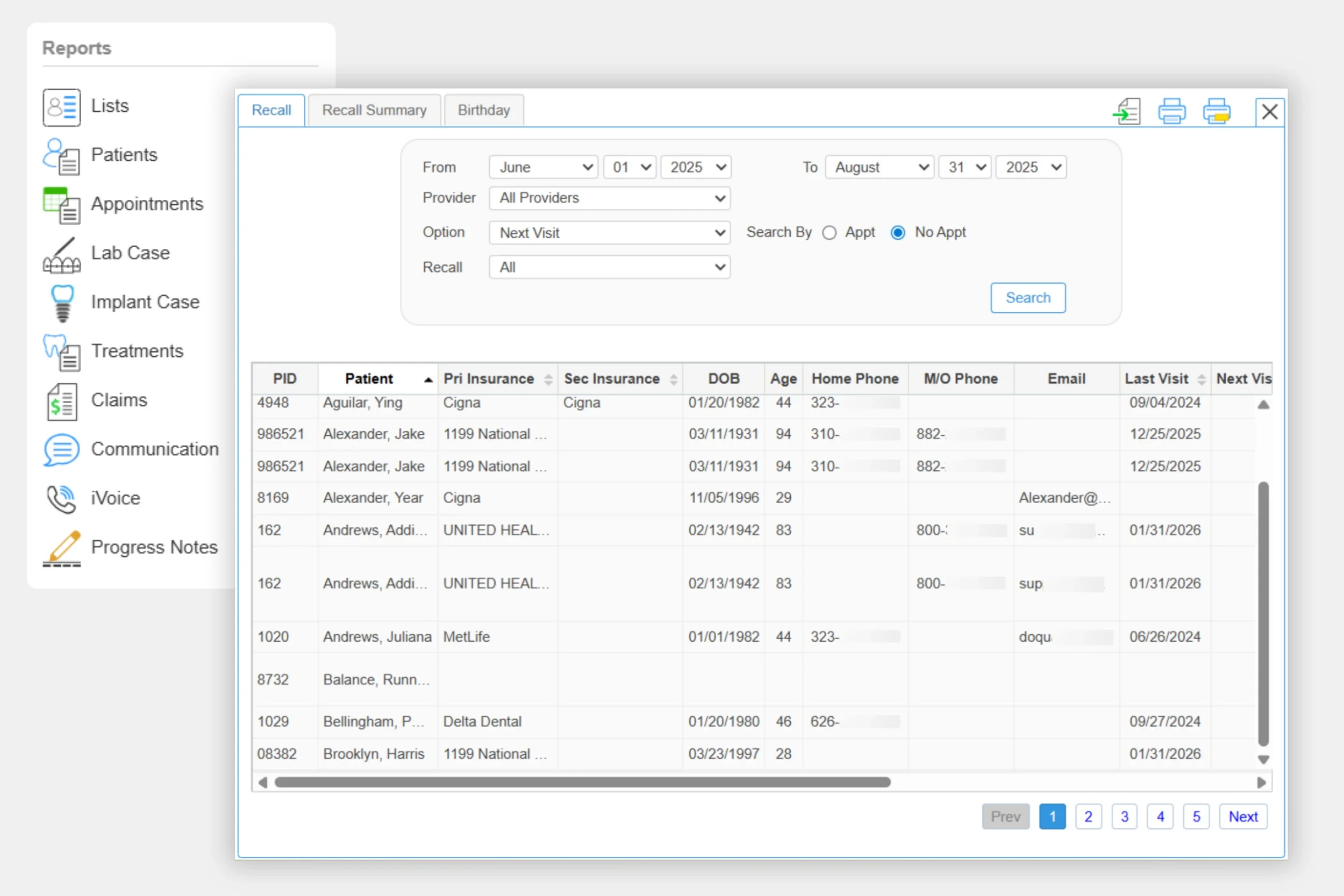Open the iVoice phone icon
1344x896 pixels.
pos(61,499)
